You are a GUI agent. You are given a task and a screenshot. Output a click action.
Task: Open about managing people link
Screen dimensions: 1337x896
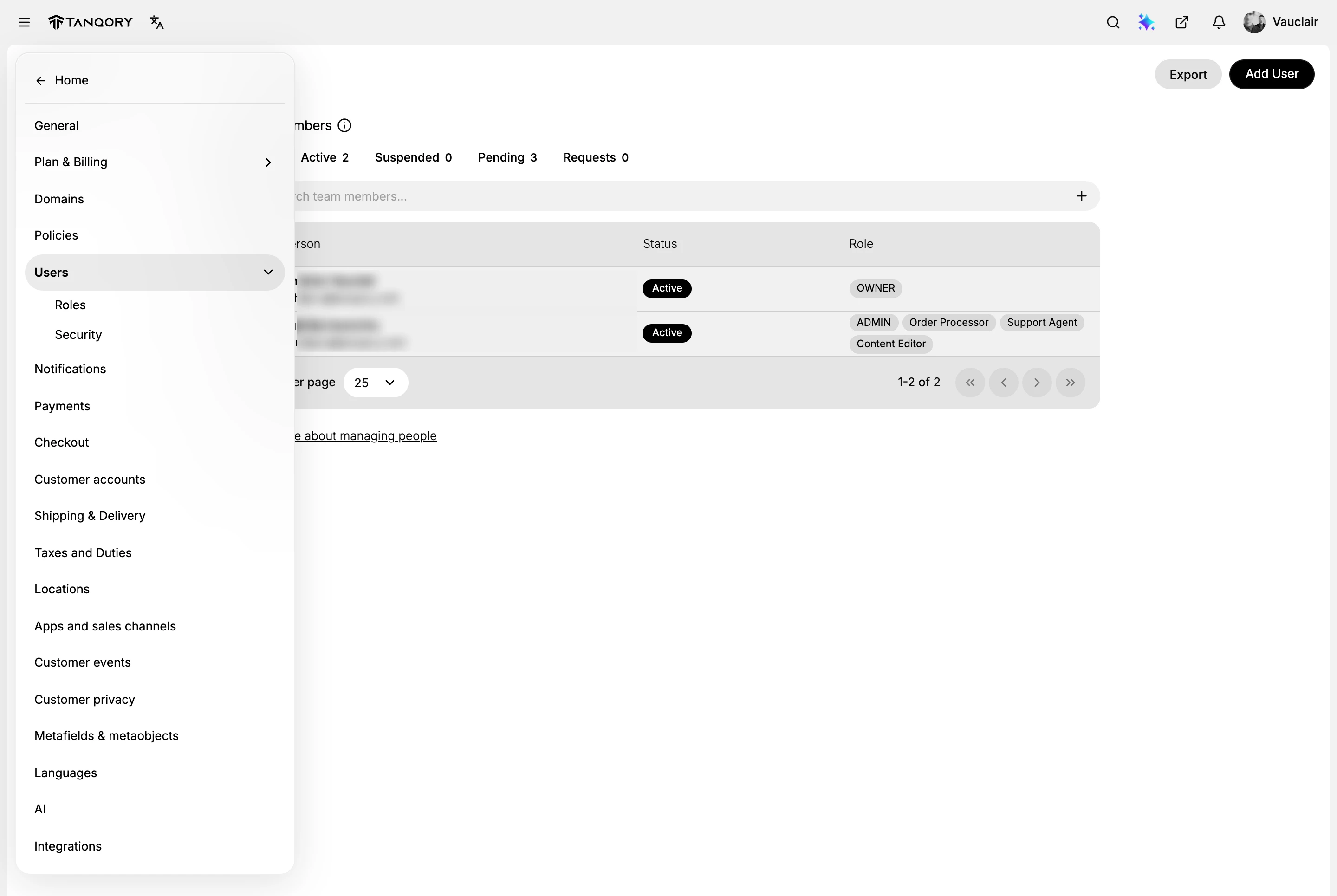tap(366, 436)
